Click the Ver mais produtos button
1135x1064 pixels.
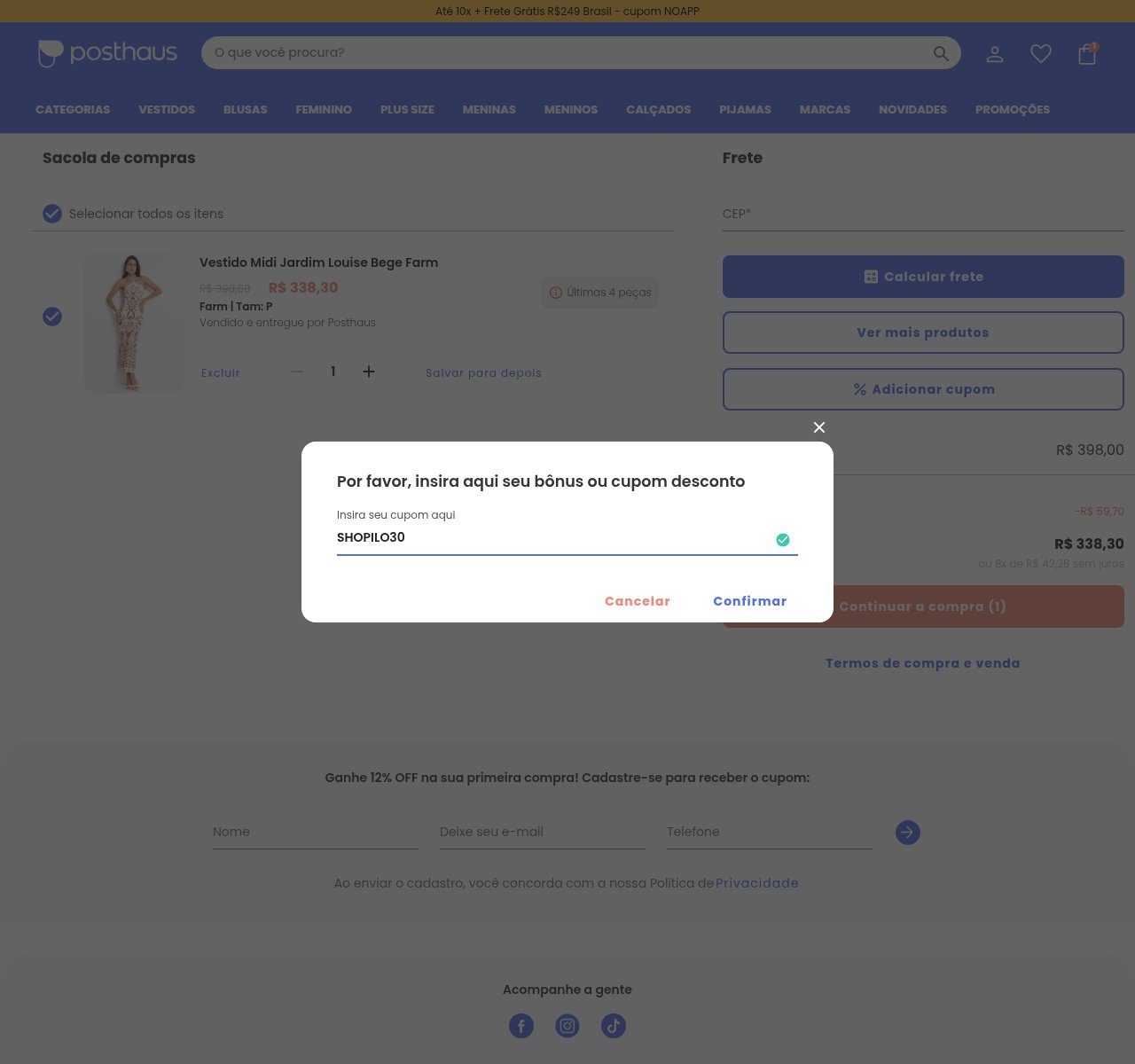(x=923, y=332)
